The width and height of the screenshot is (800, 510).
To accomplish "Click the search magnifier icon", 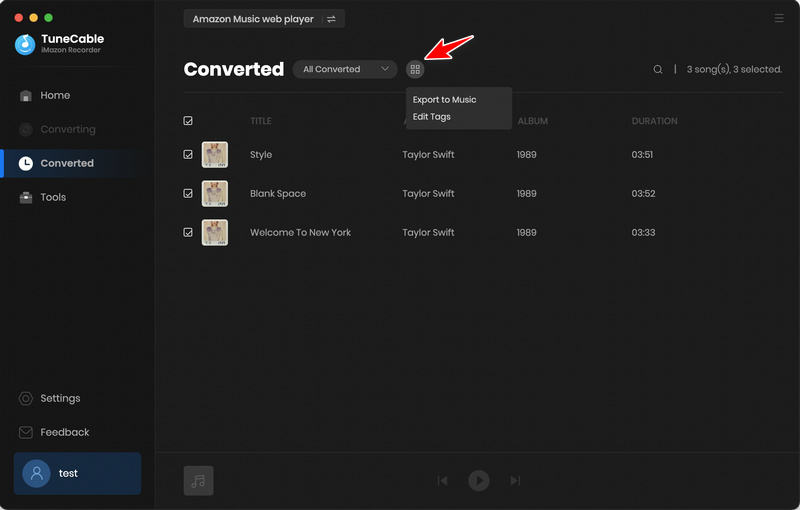I will 658,69.
